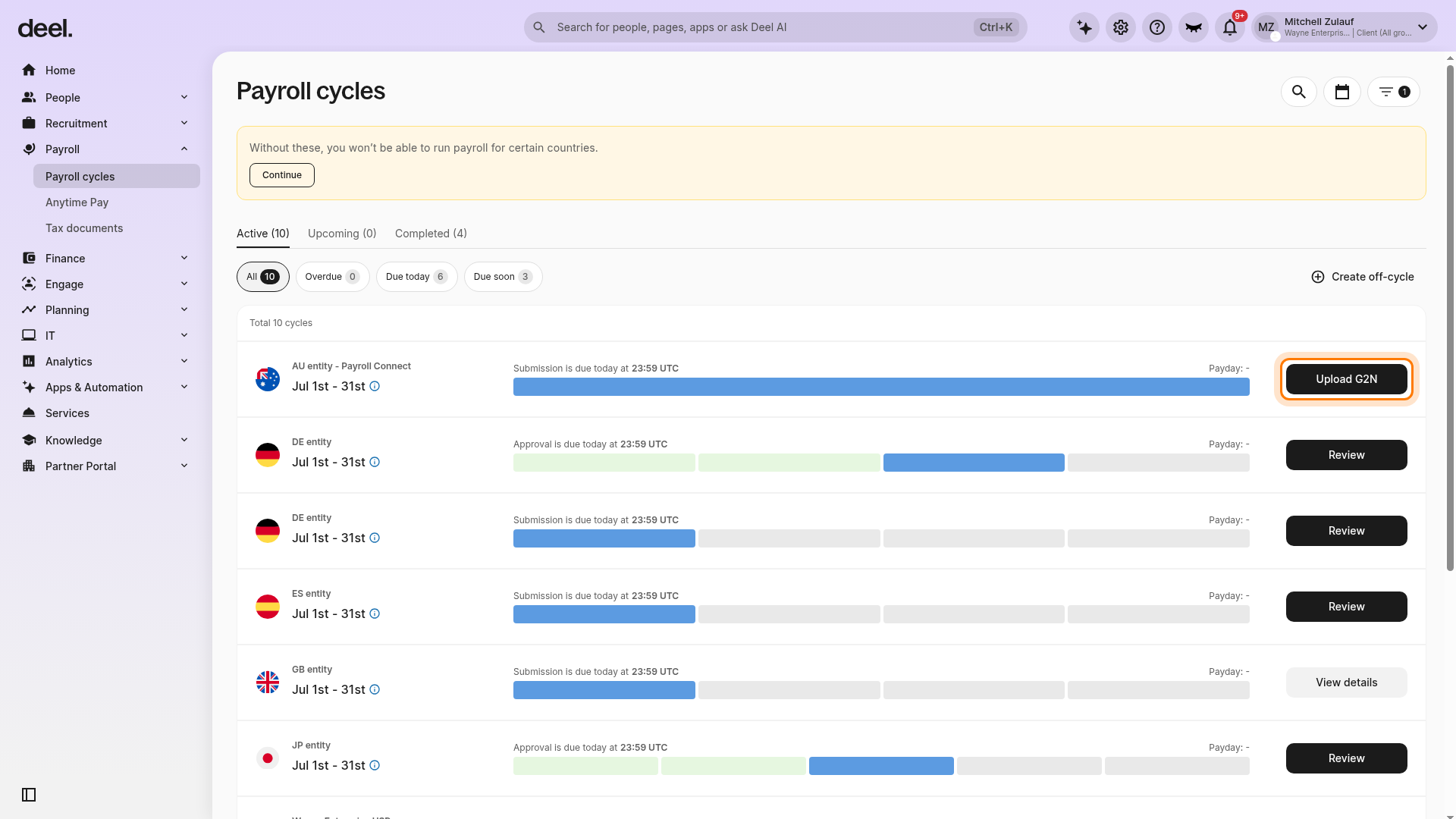
Task: Select the Due today 6 filter chip
Action: (x=416, y=277)
